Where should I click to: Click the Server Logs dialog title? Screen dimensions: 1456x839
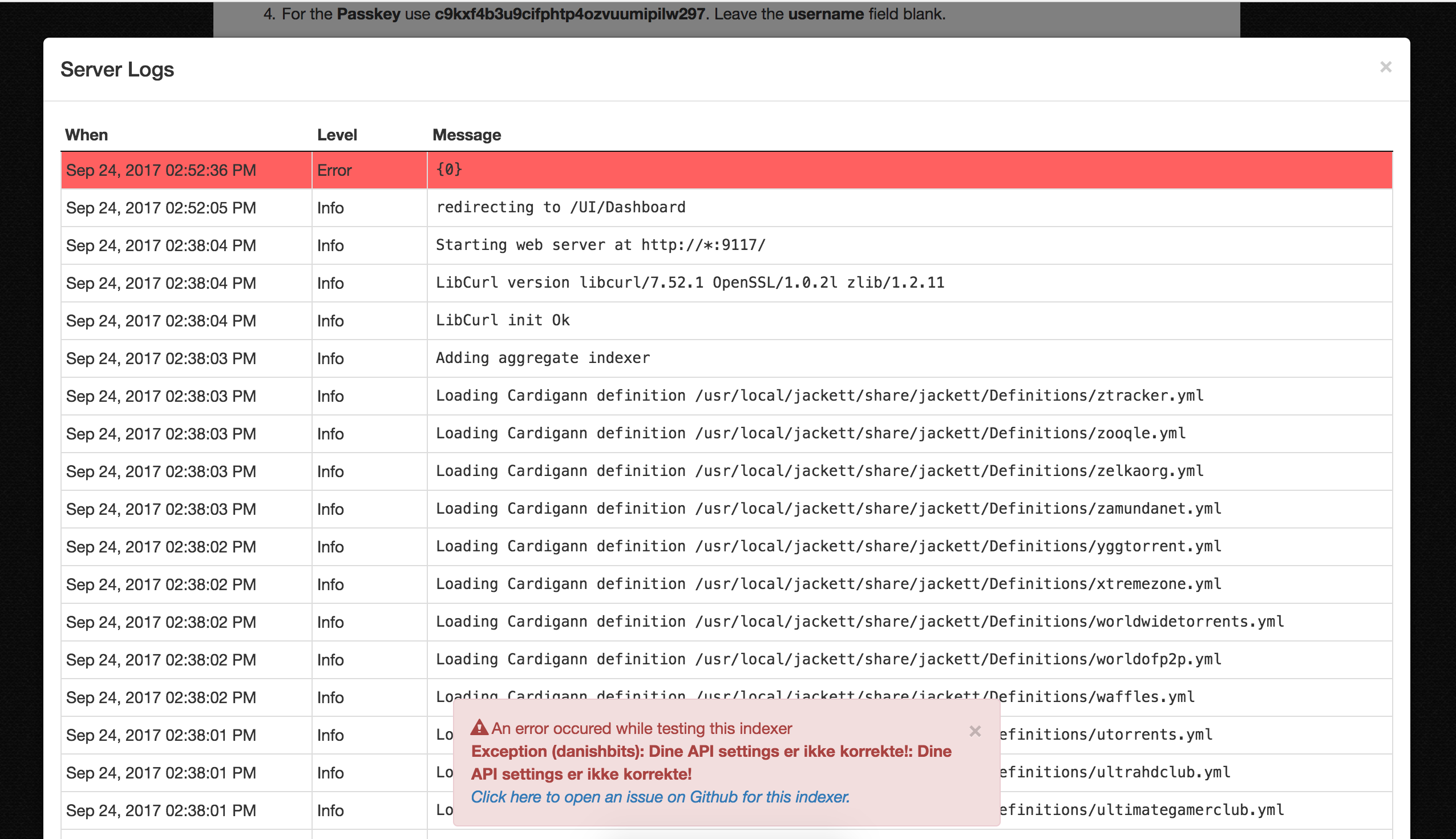pyautogui.click(x=117, y=69)
